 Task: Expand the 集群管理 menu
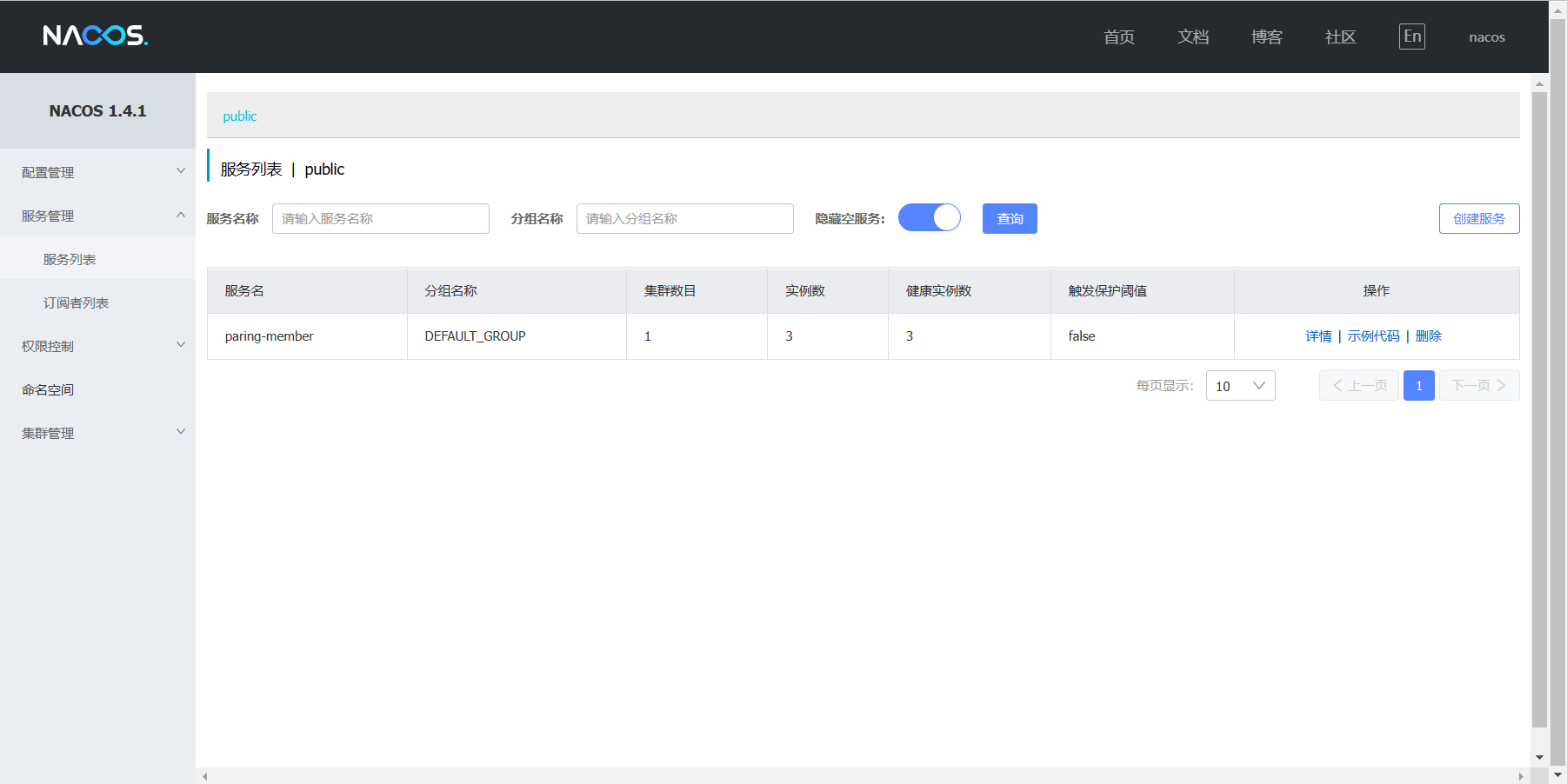click(97, 433)
